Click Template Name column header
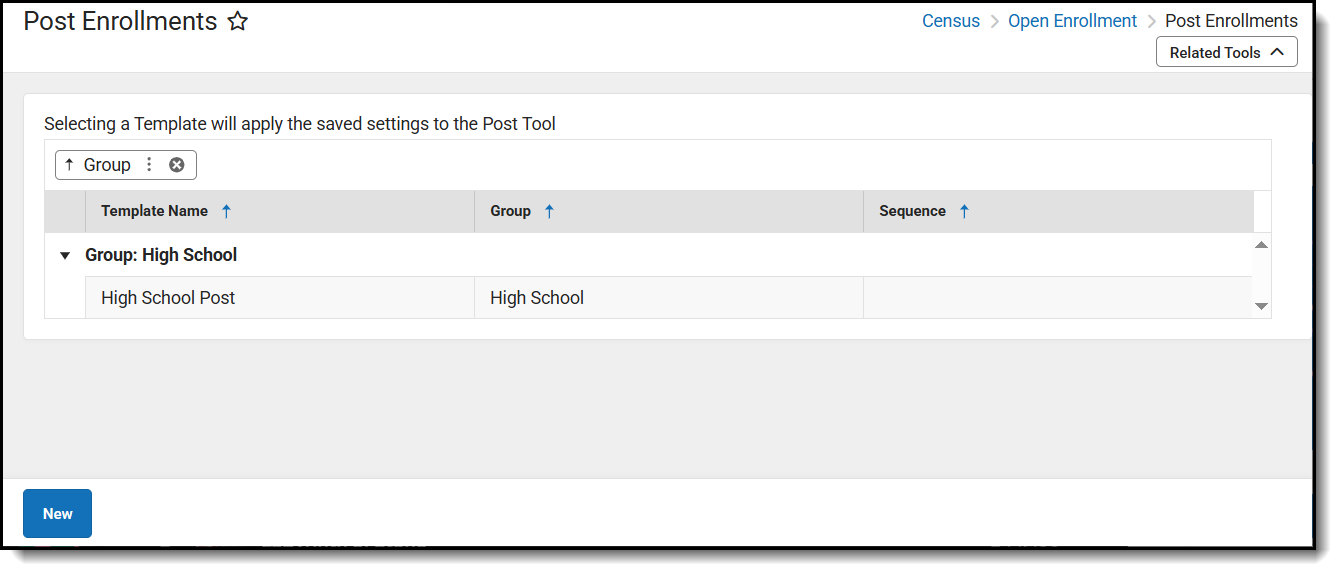Viewport: 1341px width, 575px height. coord(154,211)
